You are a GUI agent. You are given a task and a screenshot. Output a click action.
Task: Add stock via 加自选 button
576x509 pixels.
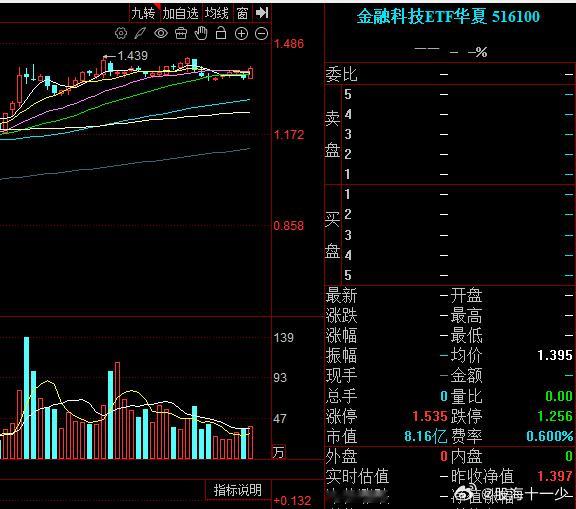(x=180, y=13)
